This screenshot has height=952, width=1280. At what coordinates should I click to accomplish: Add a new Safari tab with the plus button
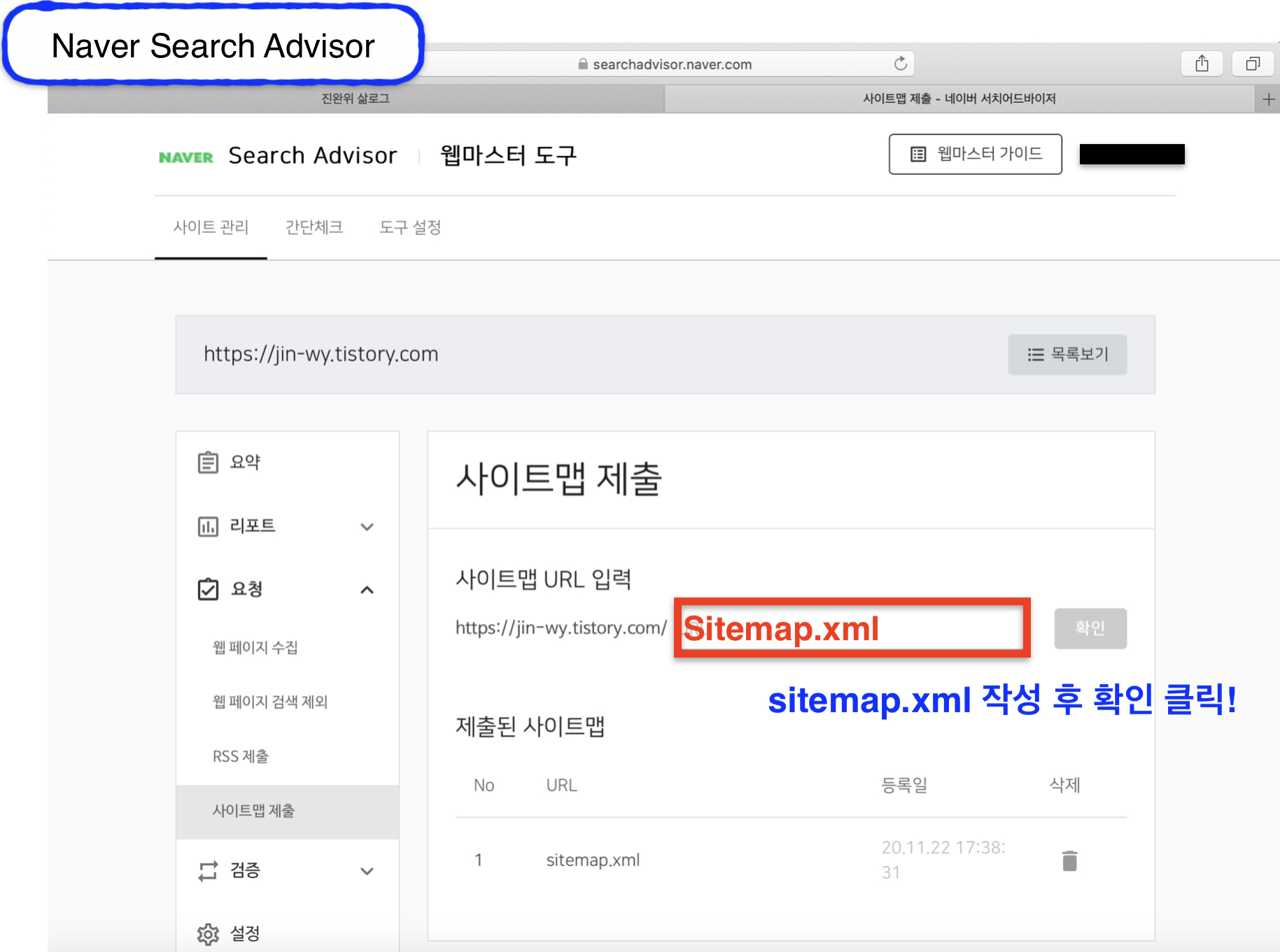pos(1268,99)
